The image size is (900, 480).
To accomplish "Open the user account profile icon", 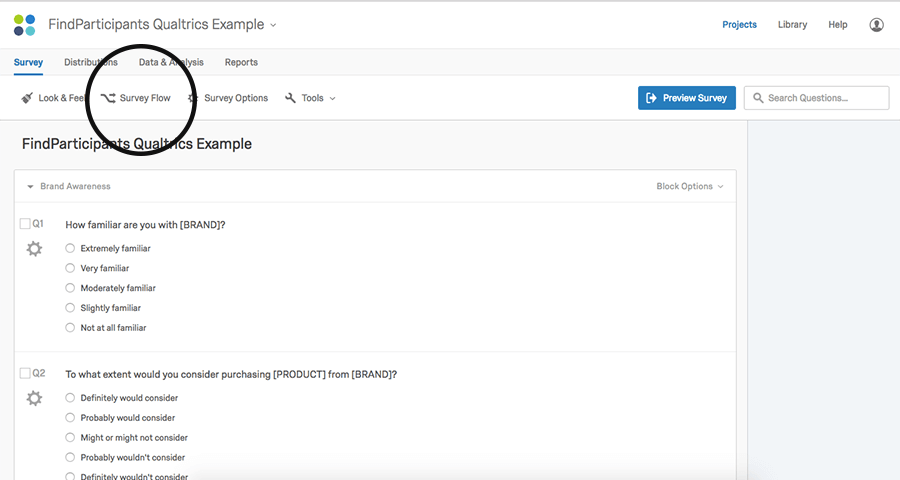I will pyautogui.click(x=876, y=25).
